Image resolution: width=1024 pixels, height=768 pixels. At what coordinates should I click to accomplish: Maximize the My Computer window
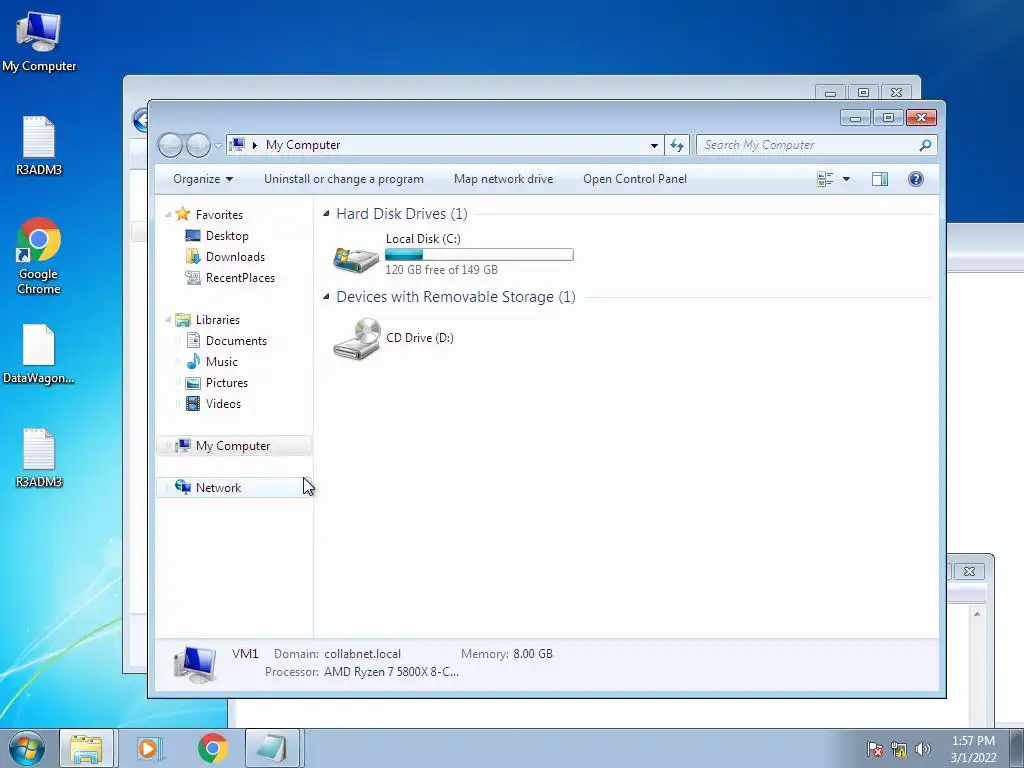click(888, 118)
